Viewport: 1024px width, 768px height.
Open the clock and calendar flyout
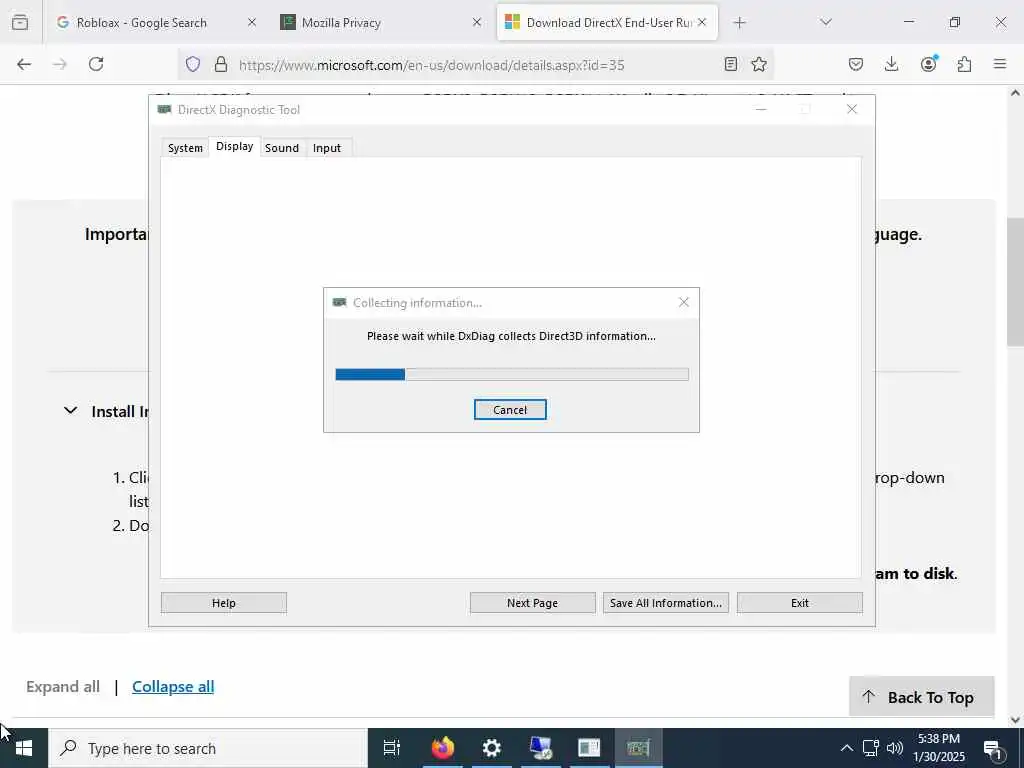[x=941, y=748]
